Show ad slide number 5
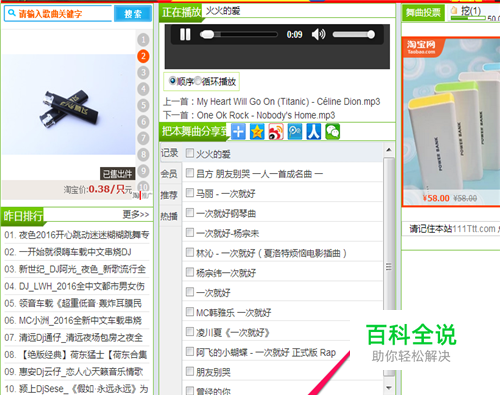 [x=143, y=105]
